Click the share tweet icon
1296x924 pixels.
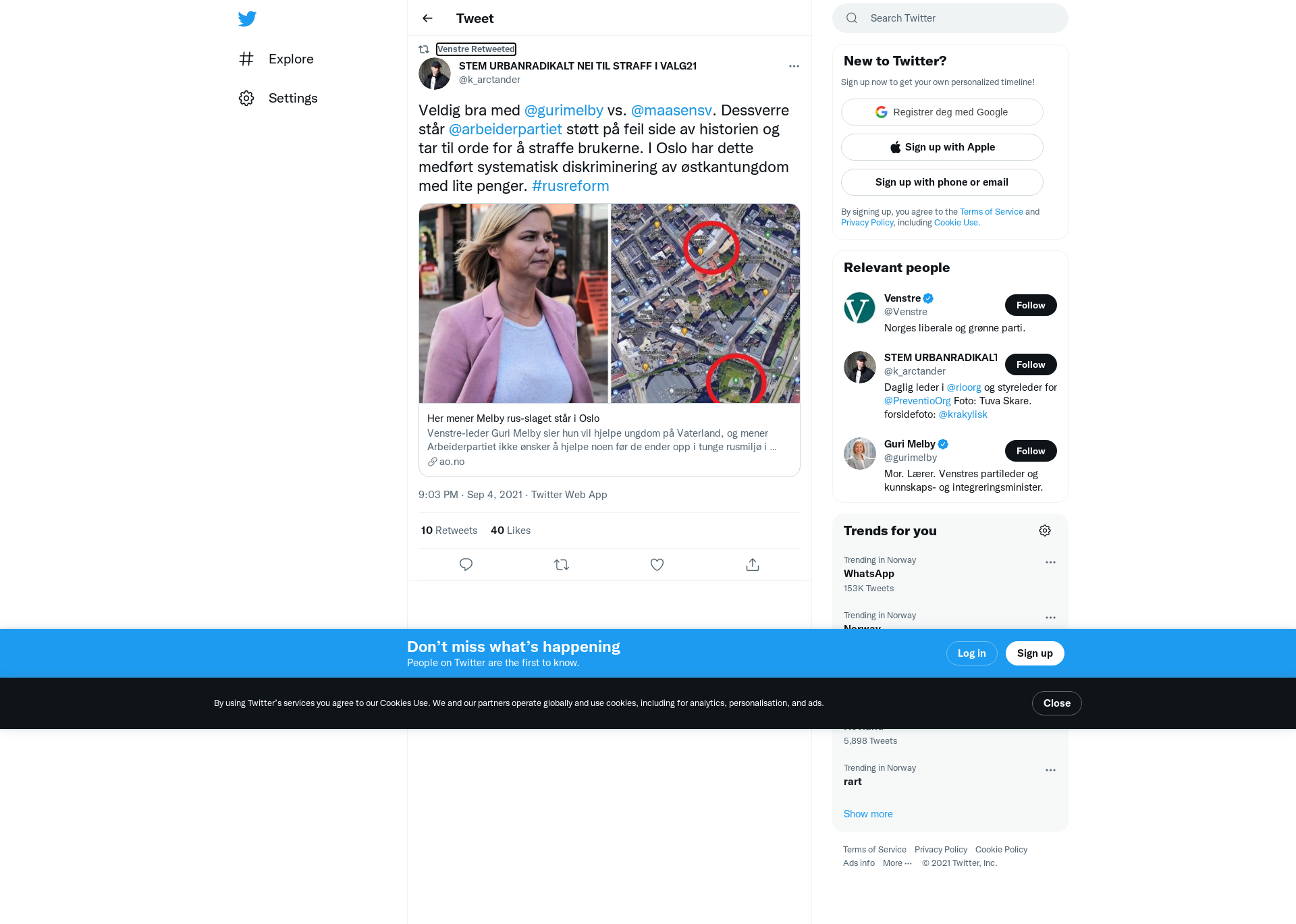click(x=753, y=564)
